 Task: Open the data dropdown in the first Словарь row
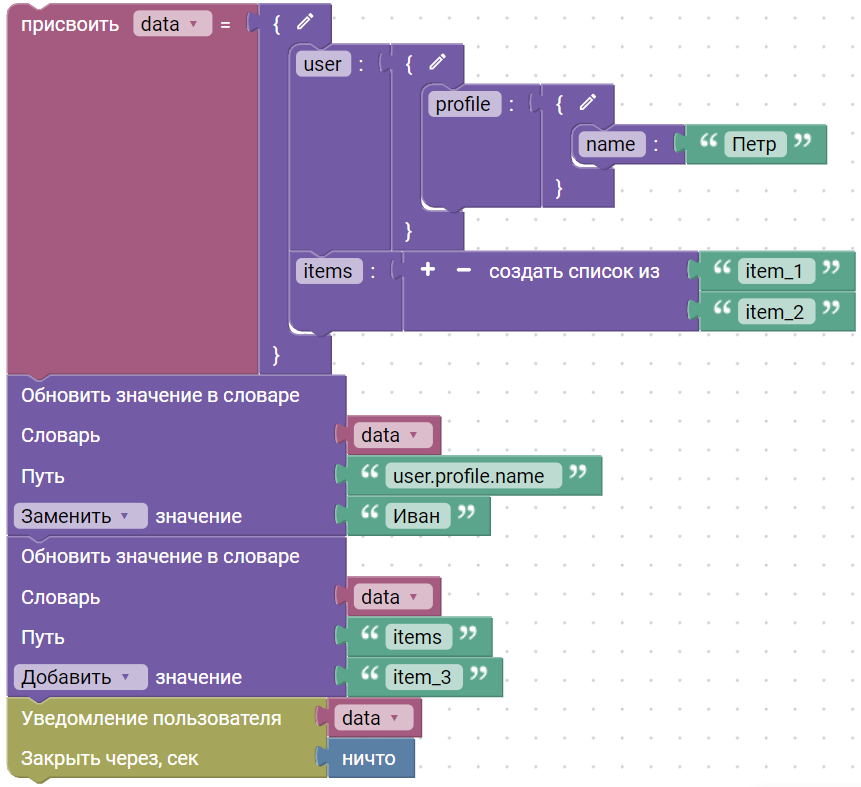[x=393, y=435]
